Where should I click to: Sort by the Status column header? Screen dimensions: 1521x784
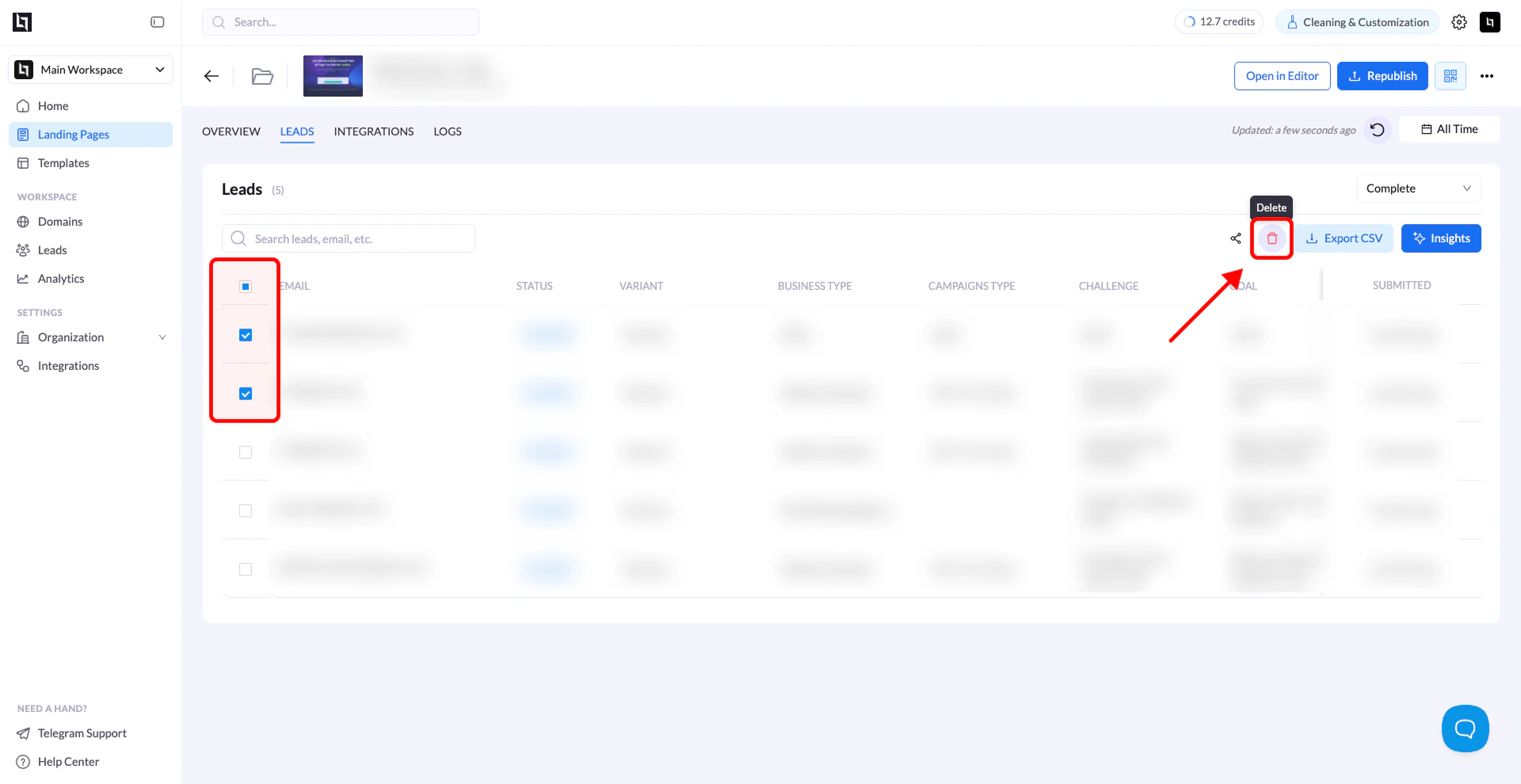(x=535, y=286)
